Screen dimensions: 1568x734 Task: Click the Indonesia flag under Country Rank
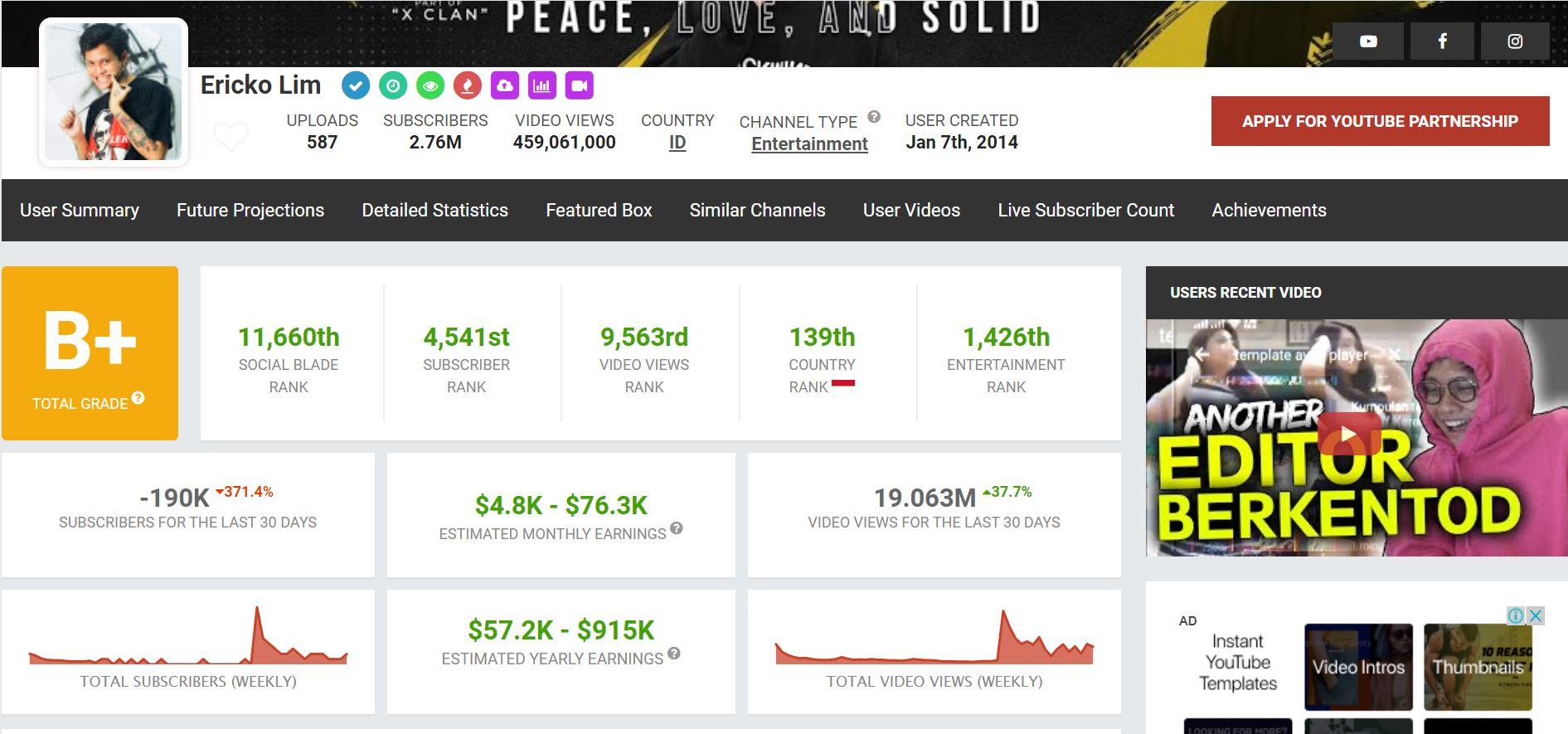click(x=843, y=384)
